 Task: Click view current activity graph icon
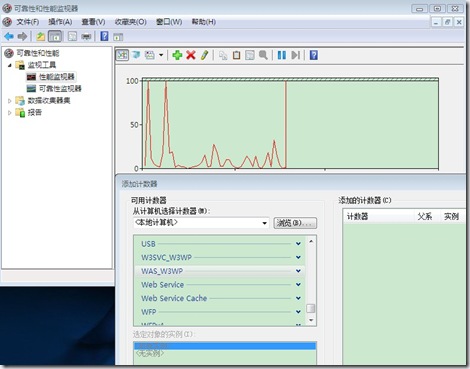click(122, 55)
